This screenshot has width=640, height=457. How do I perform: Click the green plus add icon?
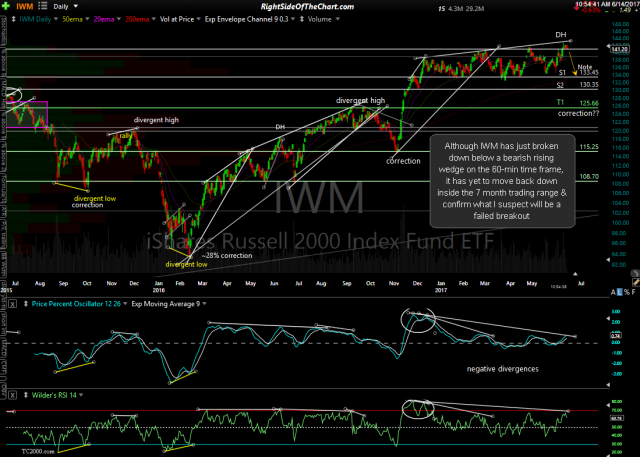coord(6,6)
